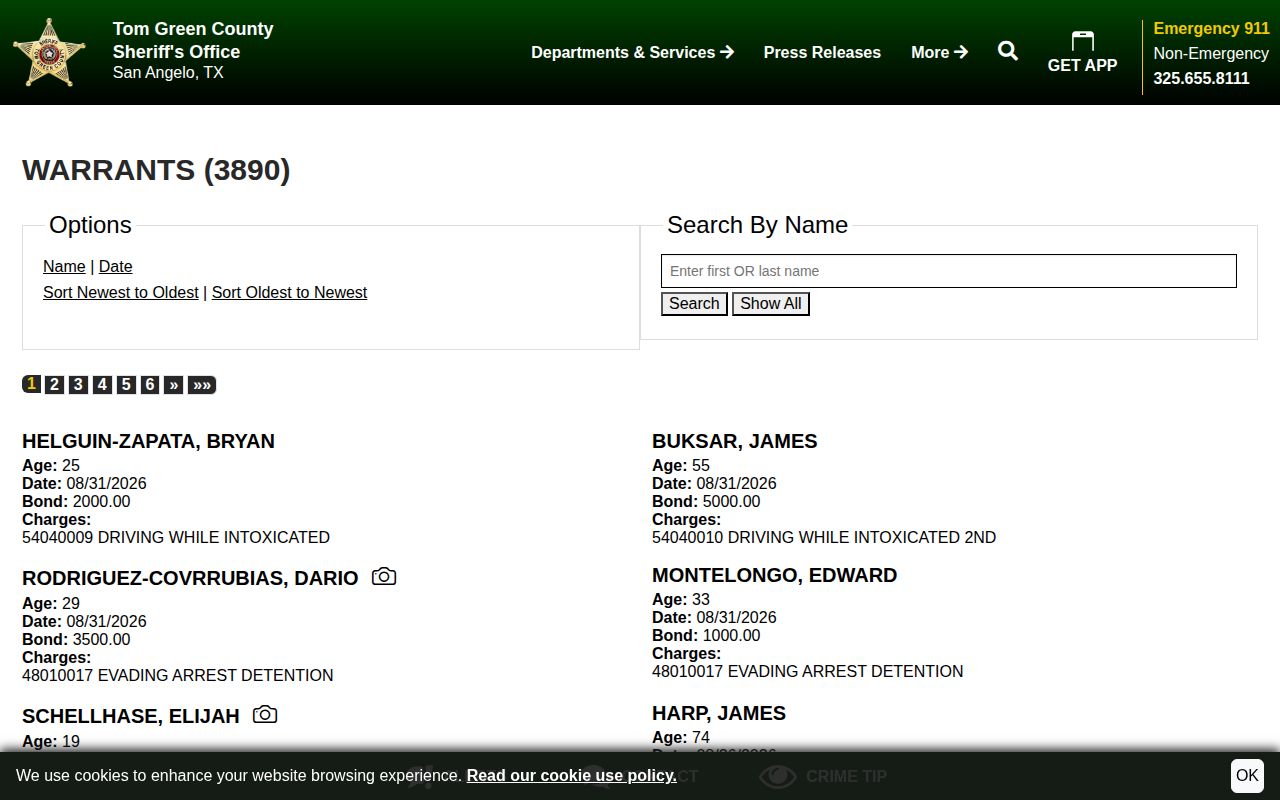
Task: View photo icon for Schellhase, Elijah
Action: 265,715
